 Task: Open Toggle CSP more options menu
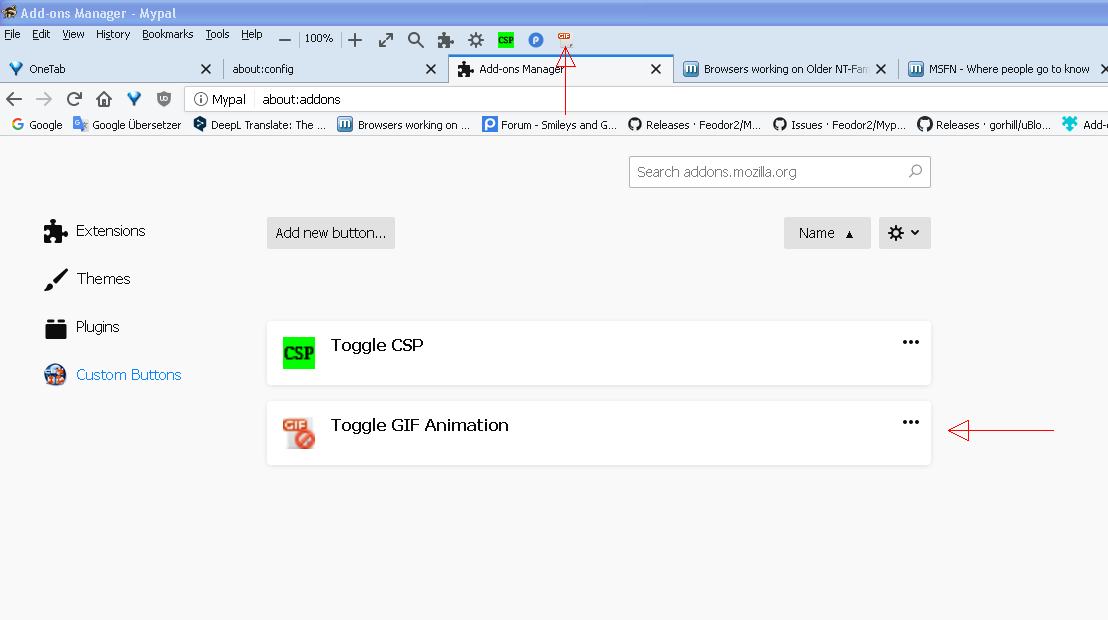tap(911, 342)
